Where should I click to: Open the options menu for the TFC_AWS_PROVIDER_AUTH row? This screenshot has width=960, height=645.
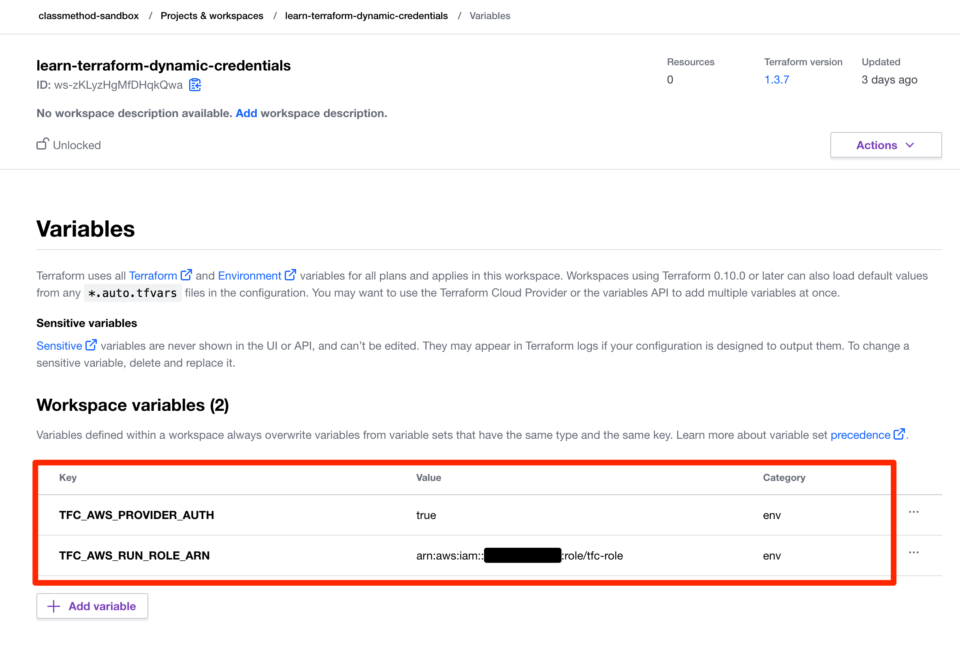click(913, 512)
